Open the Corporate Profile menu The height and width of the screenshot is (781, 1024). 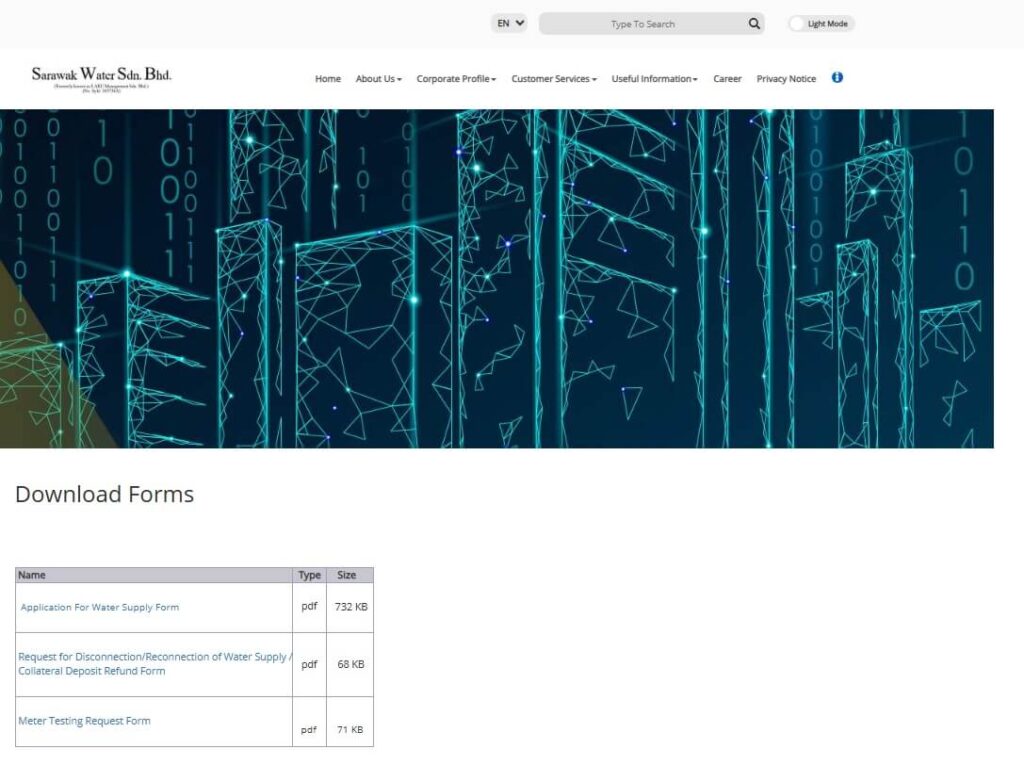[455, 78]
